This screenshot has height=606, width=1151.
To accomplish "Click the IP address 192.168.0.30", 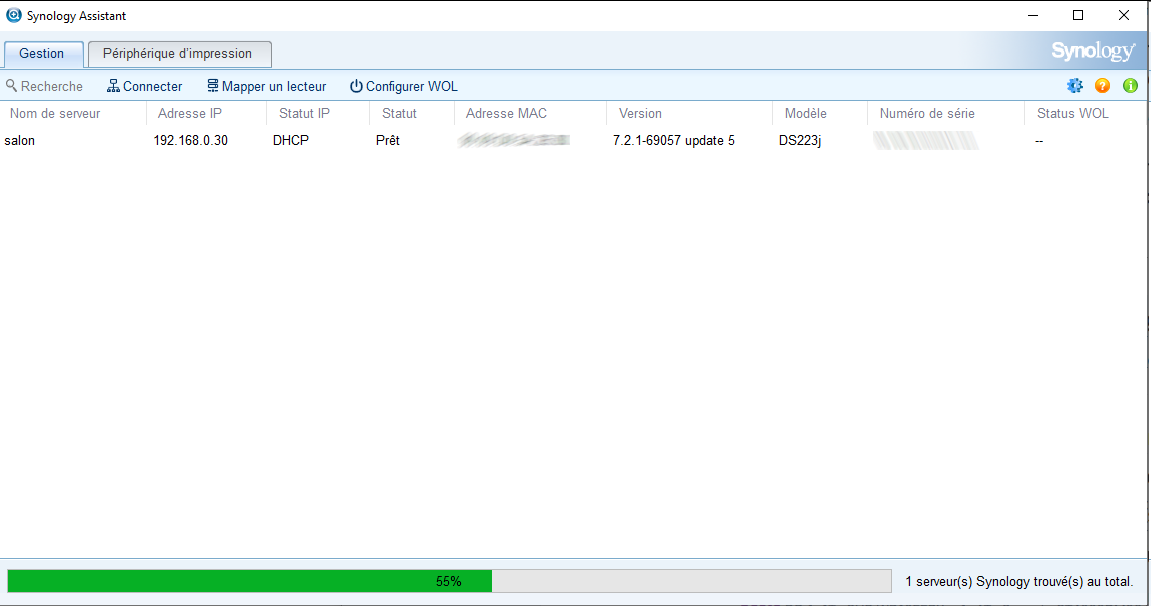I will (190, 141).
